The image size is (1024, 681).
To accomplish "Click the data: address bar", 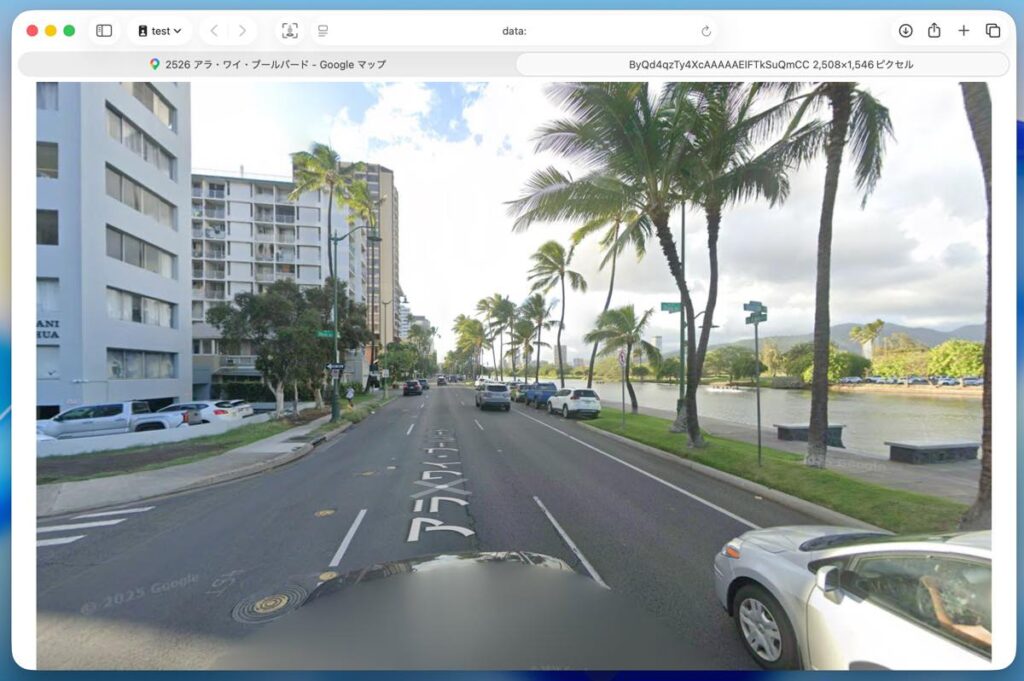I will point(513,31).
